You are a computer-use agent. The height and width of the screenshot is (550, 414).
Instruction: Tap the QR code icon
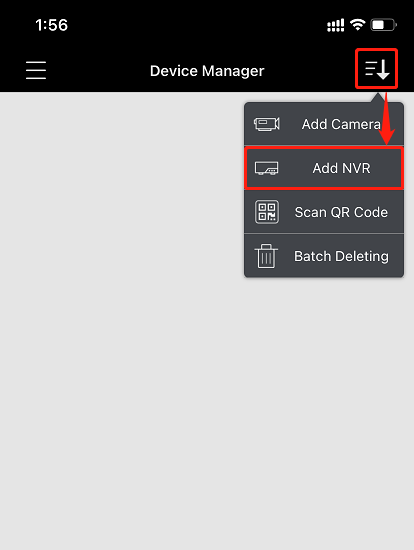267,212
